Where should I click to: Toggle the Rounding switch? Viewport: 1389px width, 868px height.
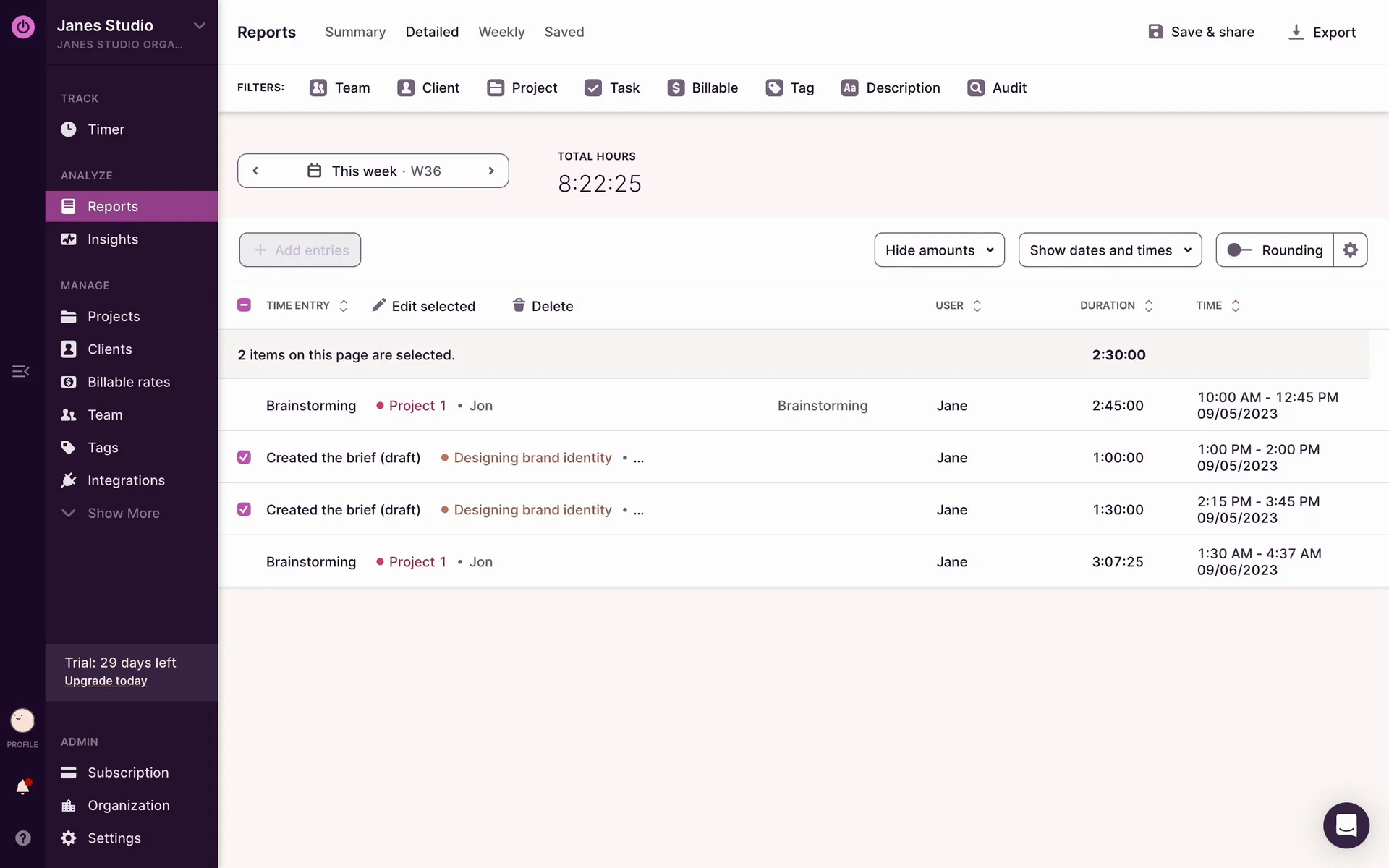[x=1239, y=250]
